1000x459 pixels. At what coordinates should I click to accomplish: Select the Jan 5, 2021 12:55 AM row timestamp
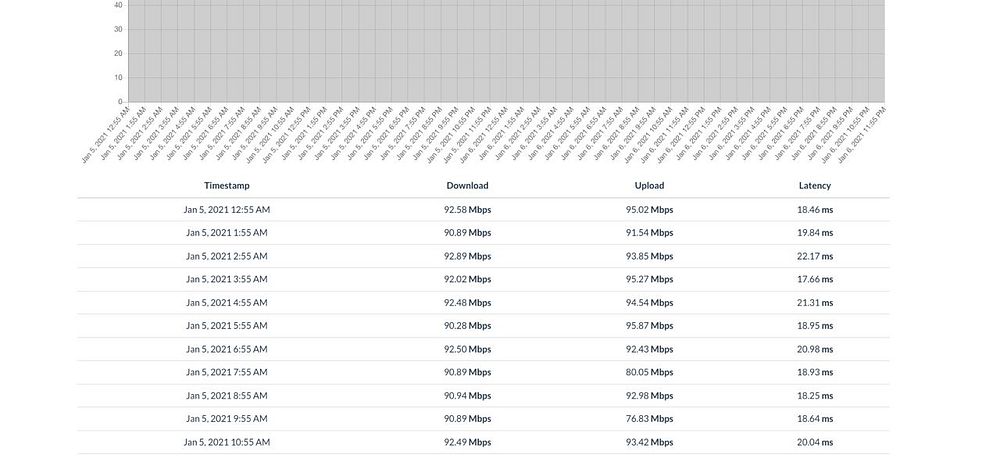[226, 209]
